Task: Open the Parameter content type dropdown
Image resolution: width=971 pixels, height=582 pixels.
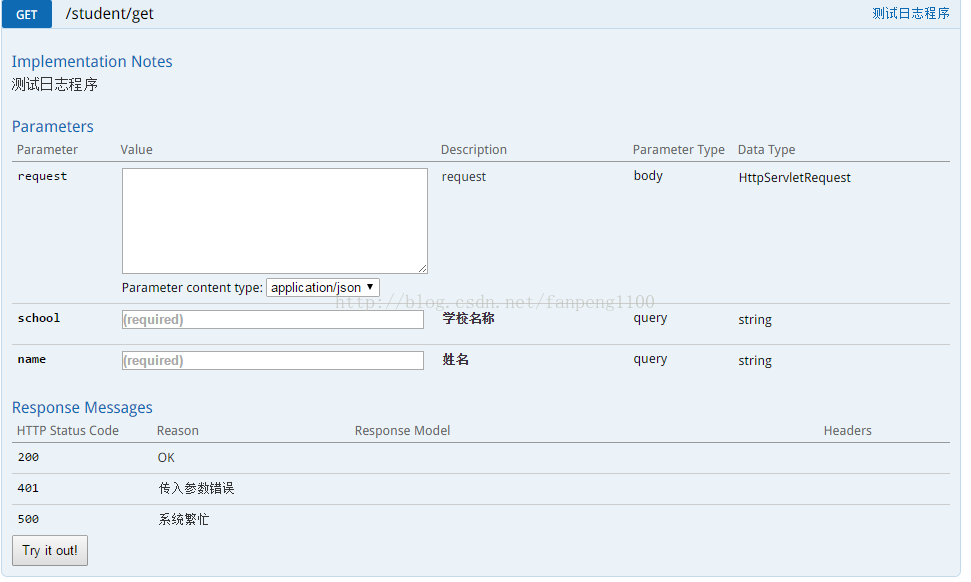Action: 323,287
